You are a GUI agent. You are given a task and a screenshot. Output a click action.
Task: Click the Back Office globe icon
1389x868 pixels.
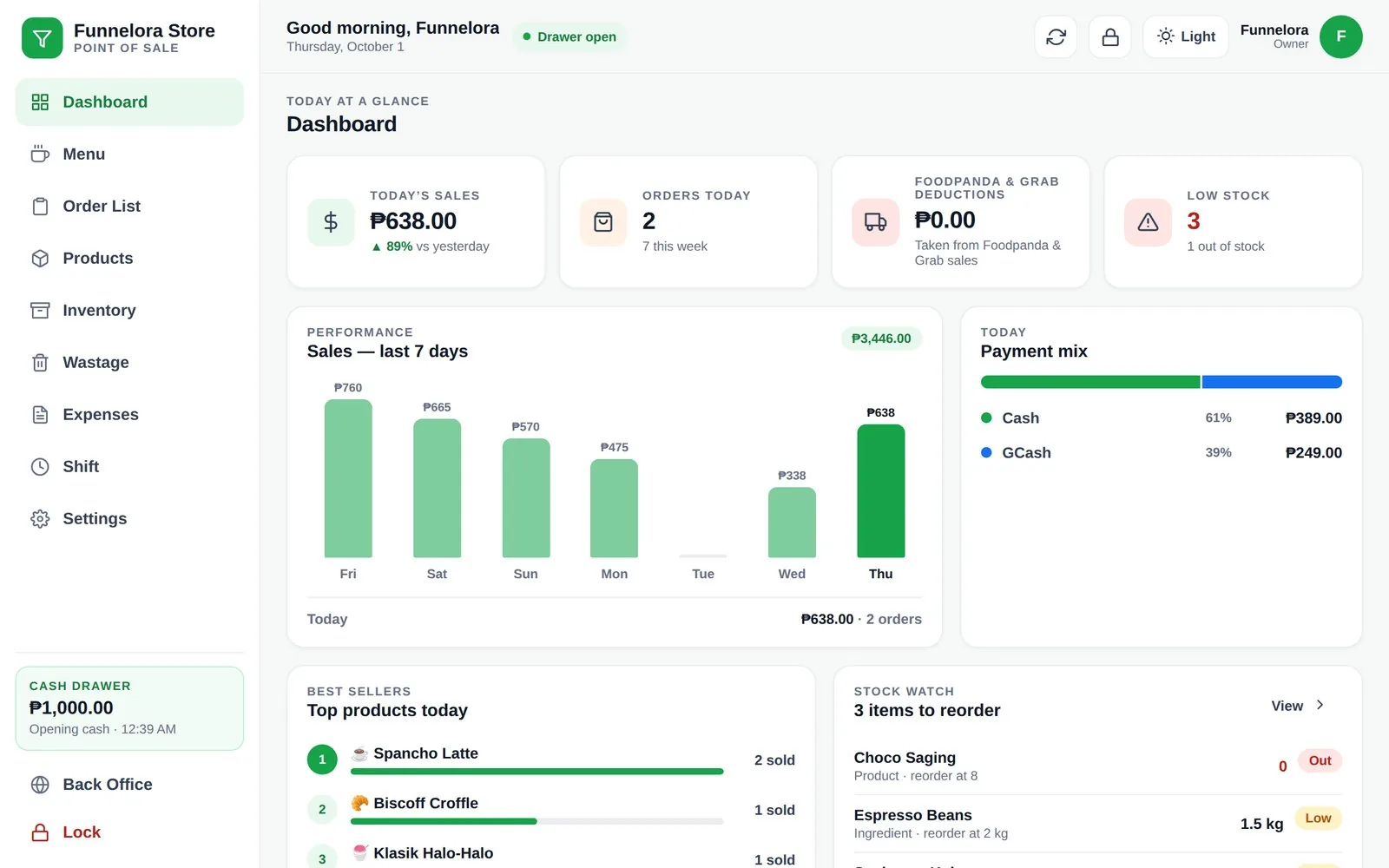click(40, 785)
